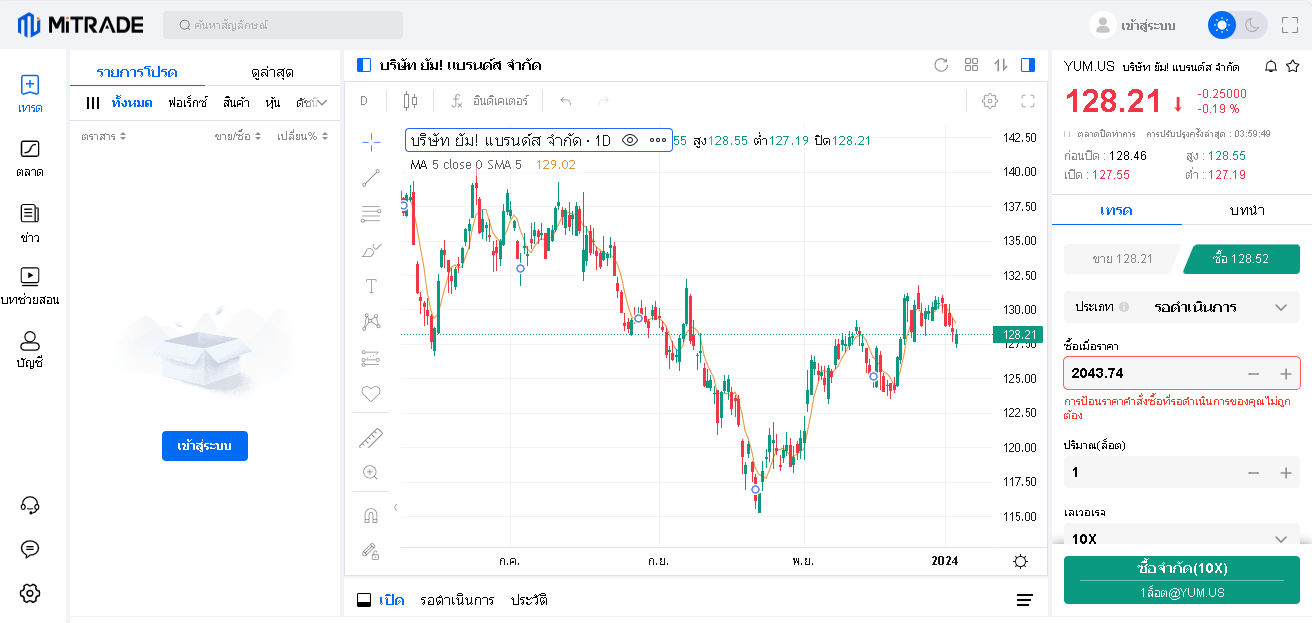Image resolution: width=1312 pixels, height=623 pixels.
Task: Click the buy price input field
Action: click(x=1150, y=373)
